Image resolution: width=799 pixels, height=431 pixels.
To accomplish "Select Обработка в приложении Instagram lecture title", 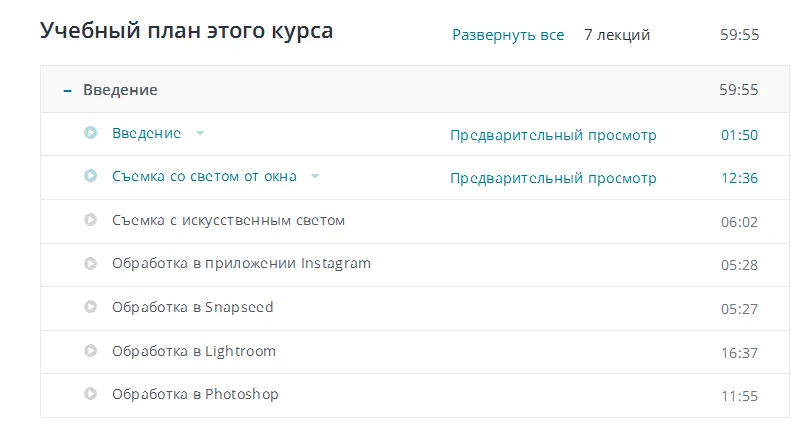I will point(241,264).
